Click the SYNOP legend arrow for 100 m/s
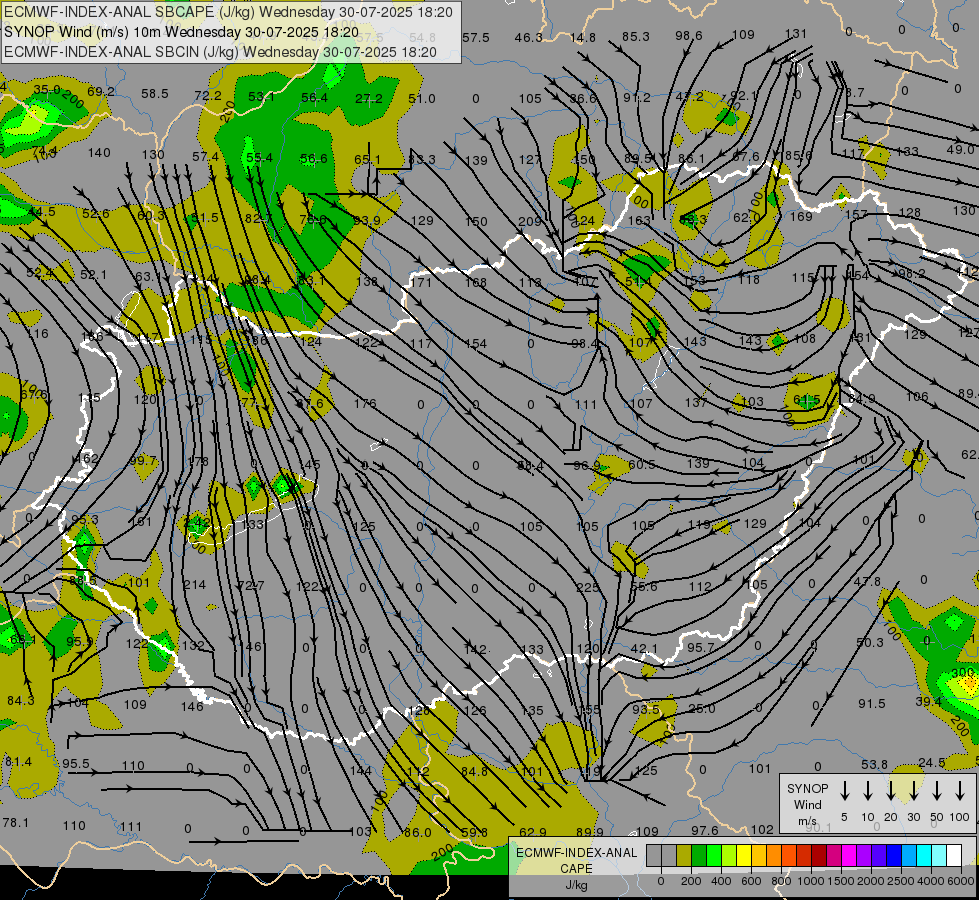 [x=960, y=790]
